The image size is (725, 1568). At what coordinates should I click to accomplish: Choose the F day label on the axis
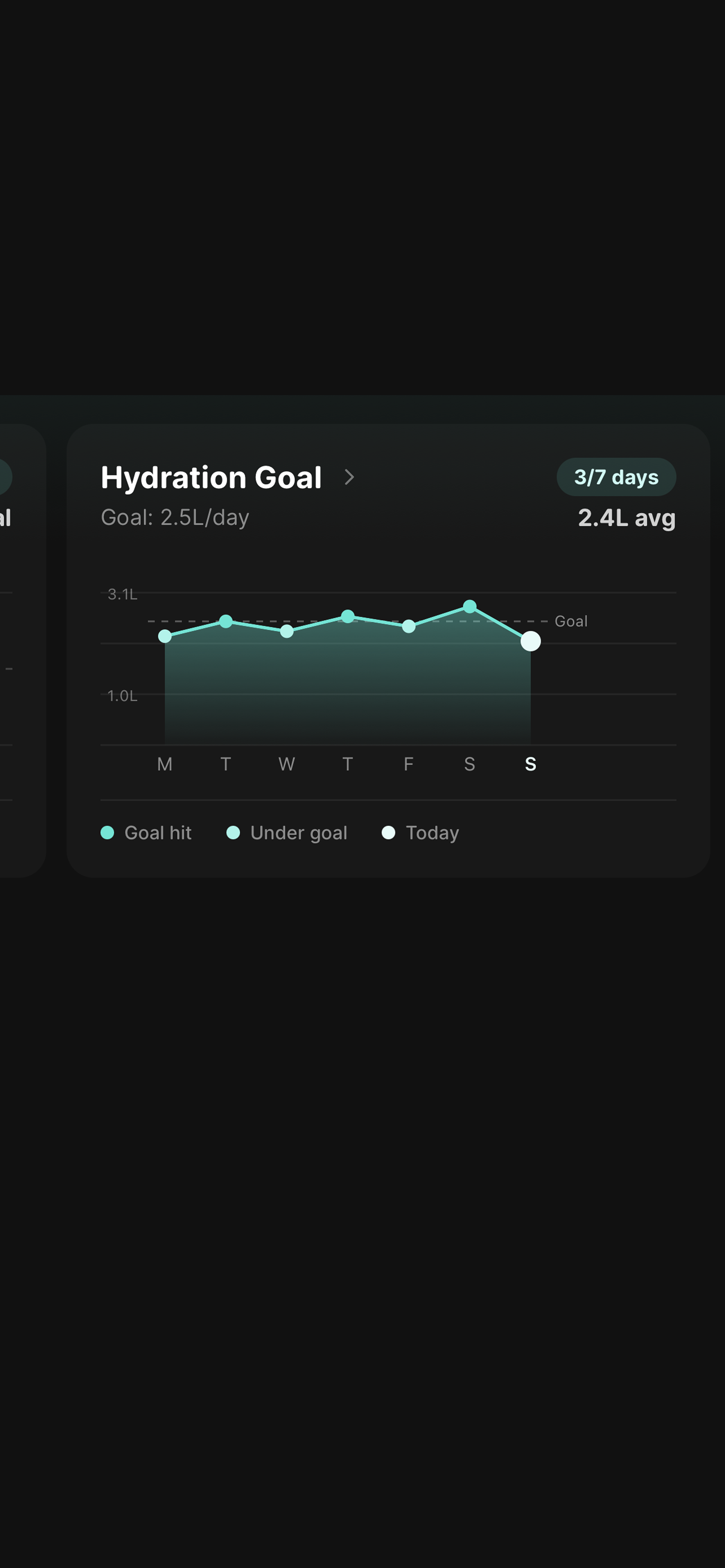[409, 764]
